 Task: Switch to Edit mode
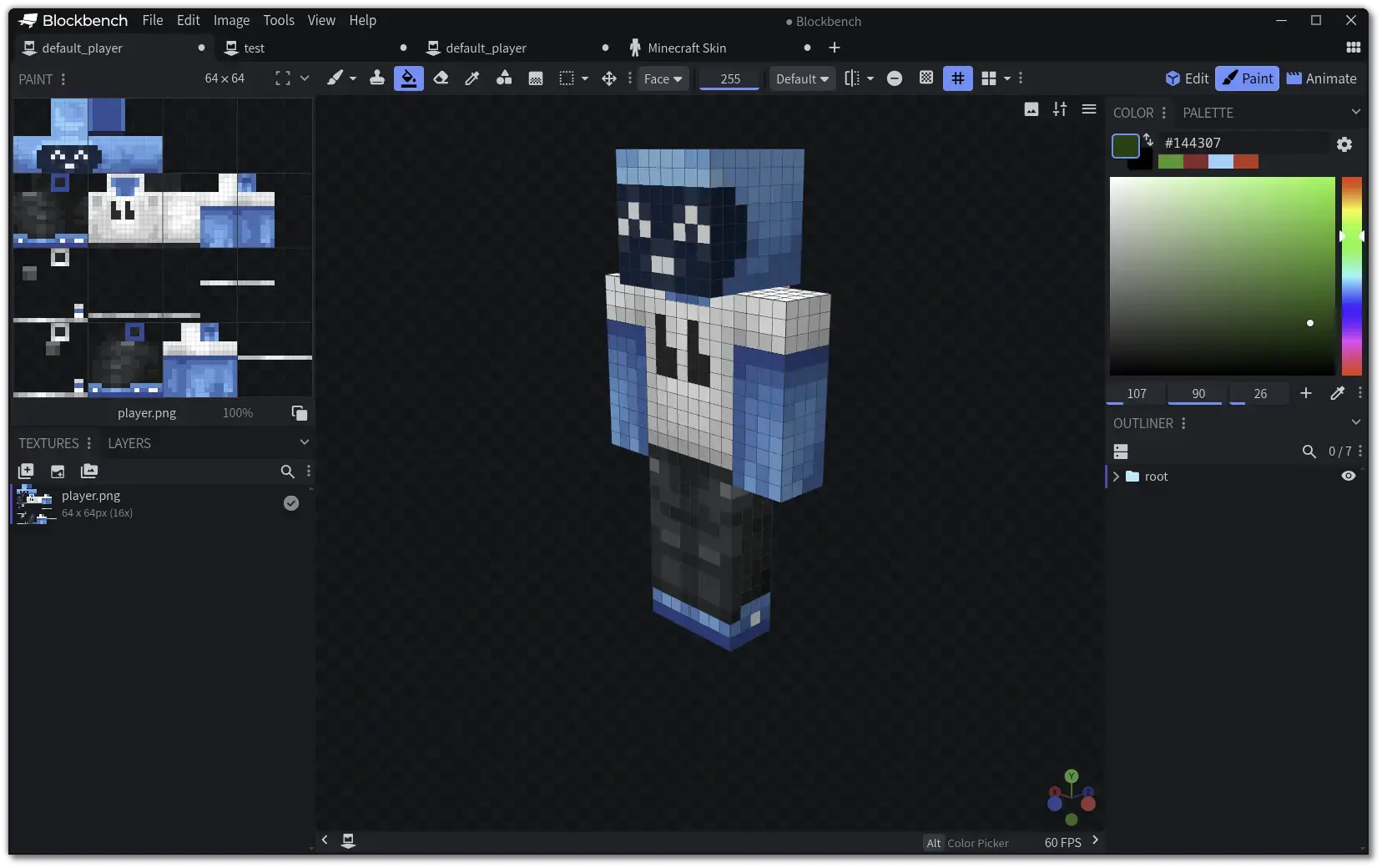tap(1187, 78)
